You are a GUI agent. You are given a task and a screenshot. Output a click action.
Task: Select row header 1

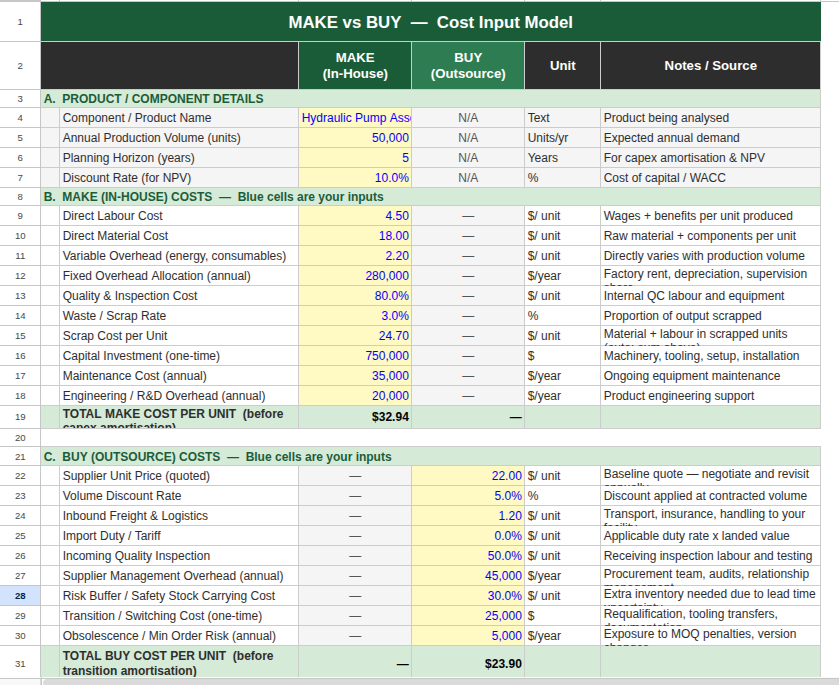20,22
